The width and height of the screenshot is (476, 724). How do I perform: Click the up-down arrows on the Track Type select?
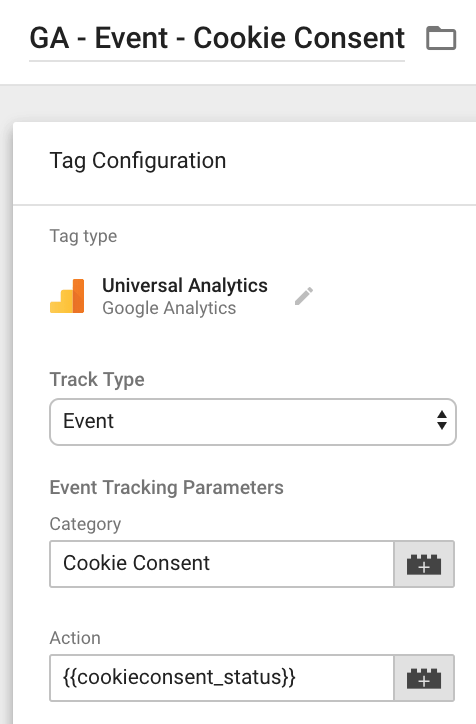pos(442,420)
